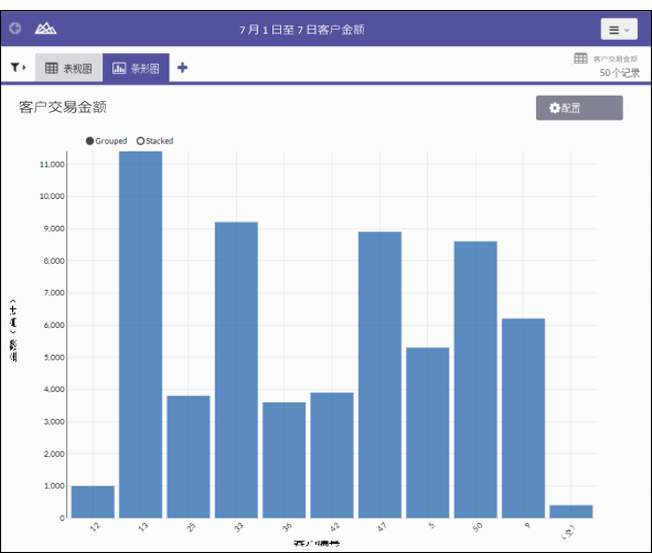This screenshot has height=553, width=652.
Task: Click the table icon beside 客户交易金额 record count
Action: point(580,59)
